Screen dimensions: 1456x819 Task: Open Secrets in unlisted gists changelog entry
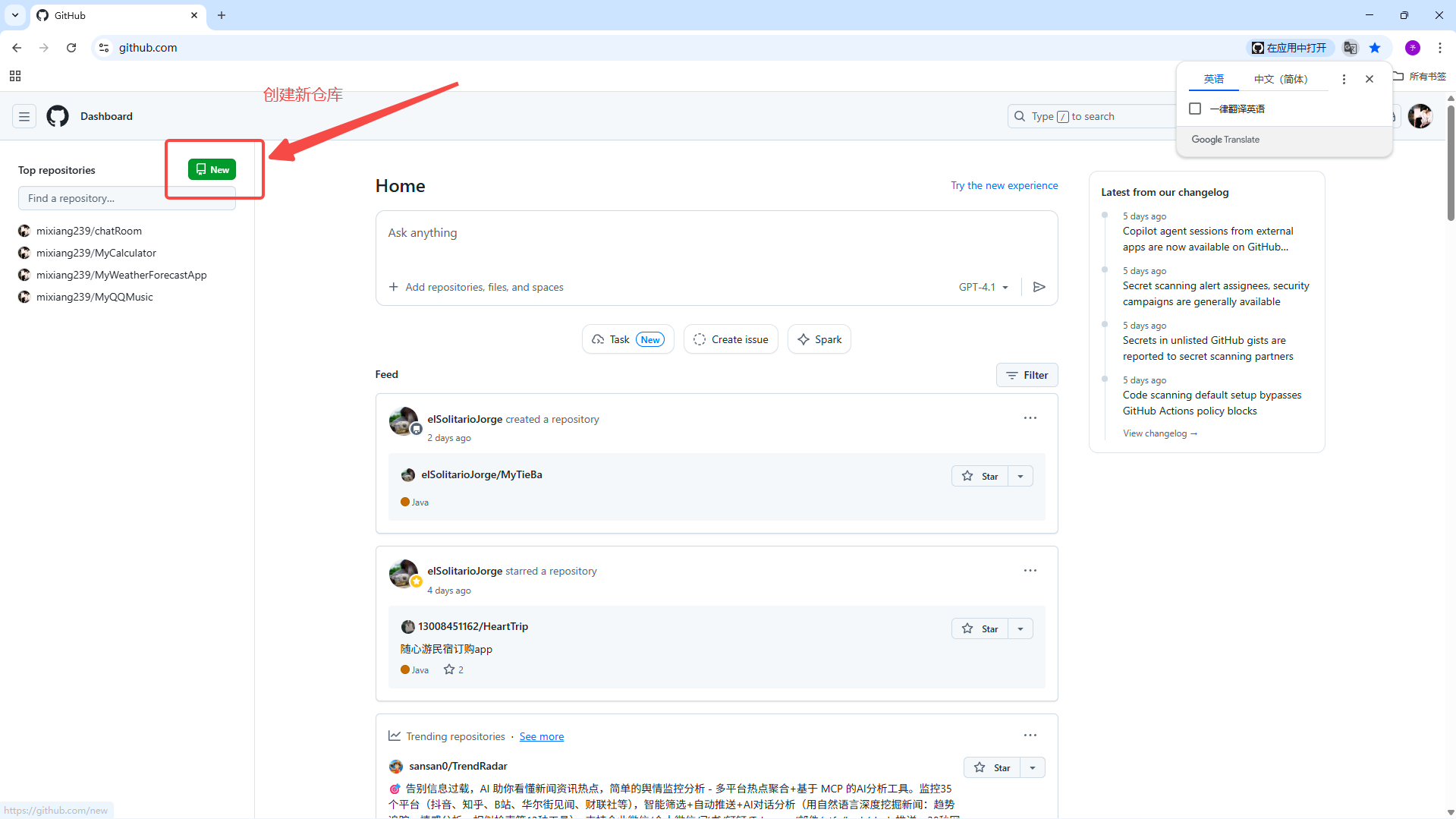coord(1208,348)
